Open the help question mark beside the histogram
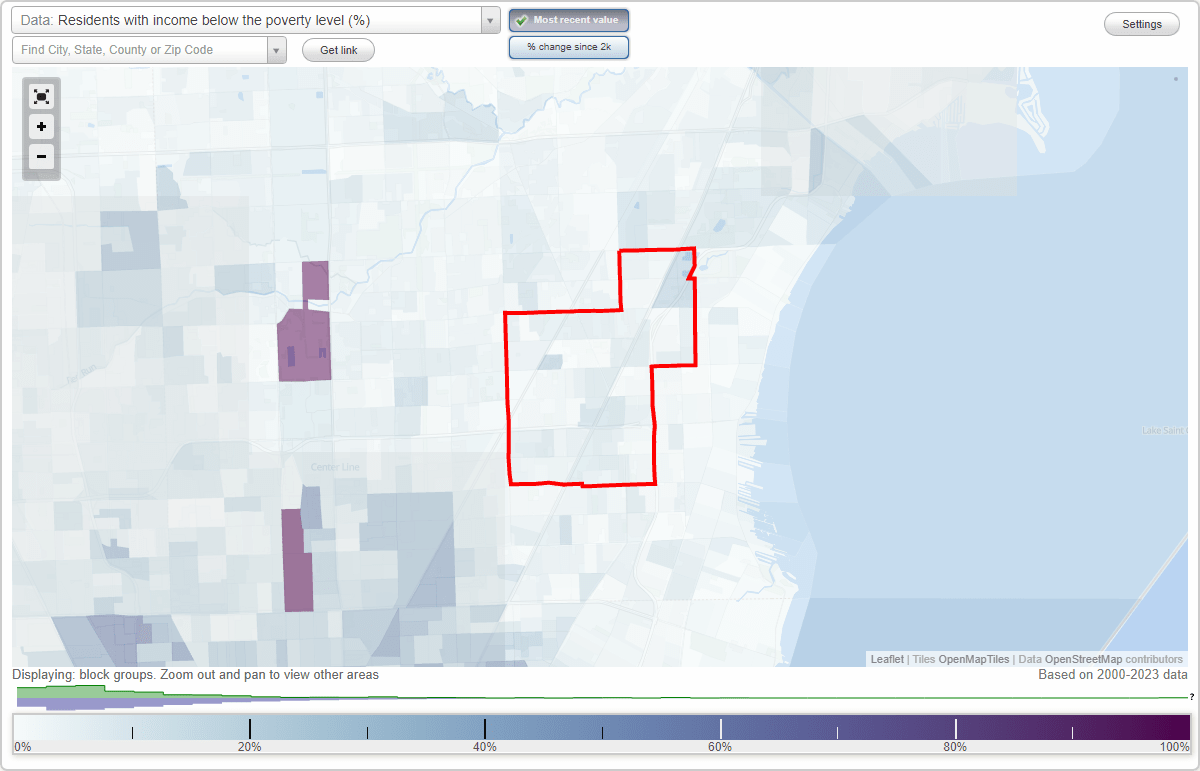Viewport: 1200px width, 771px height. (x=1192, y=698)
